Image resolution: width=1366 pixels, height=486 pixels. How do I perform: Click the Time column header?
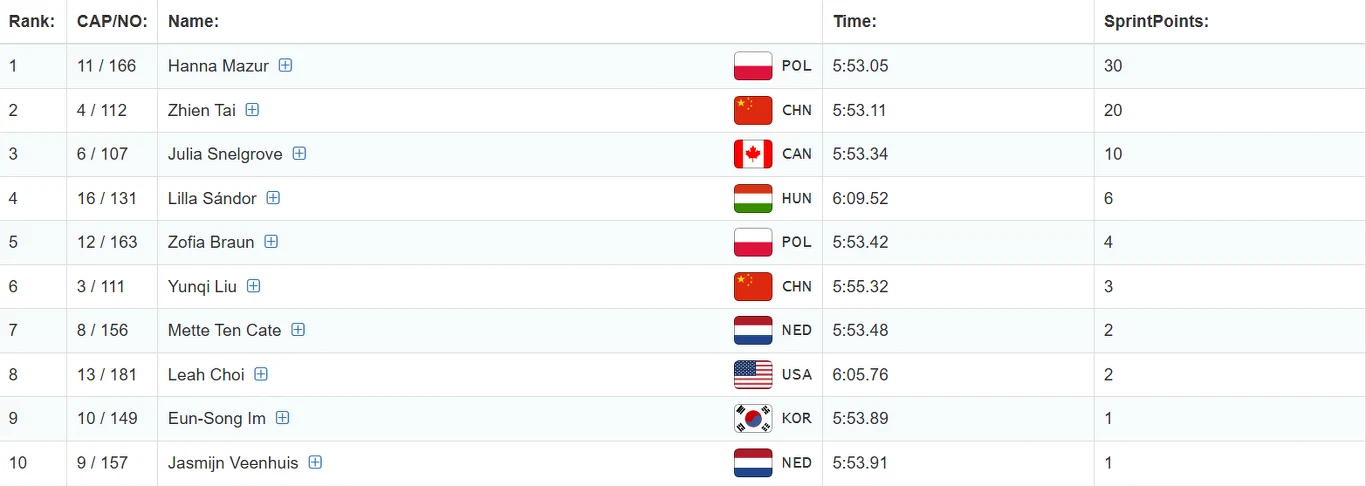854,21
